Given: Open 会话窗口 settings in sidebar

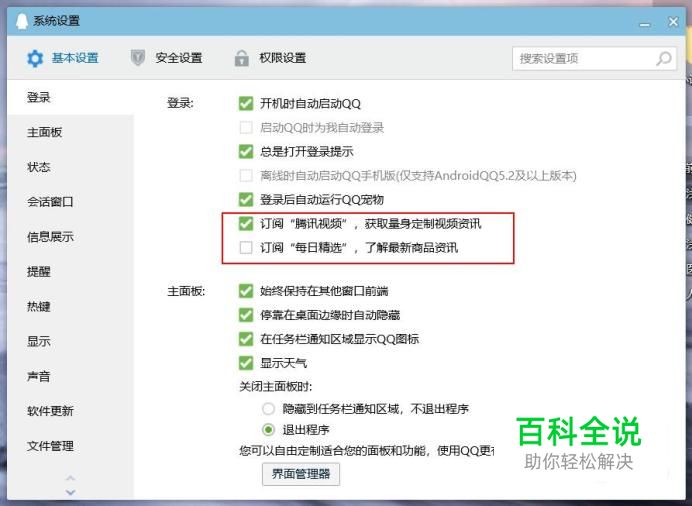Looking at the screenshot, I should point(70,202).
